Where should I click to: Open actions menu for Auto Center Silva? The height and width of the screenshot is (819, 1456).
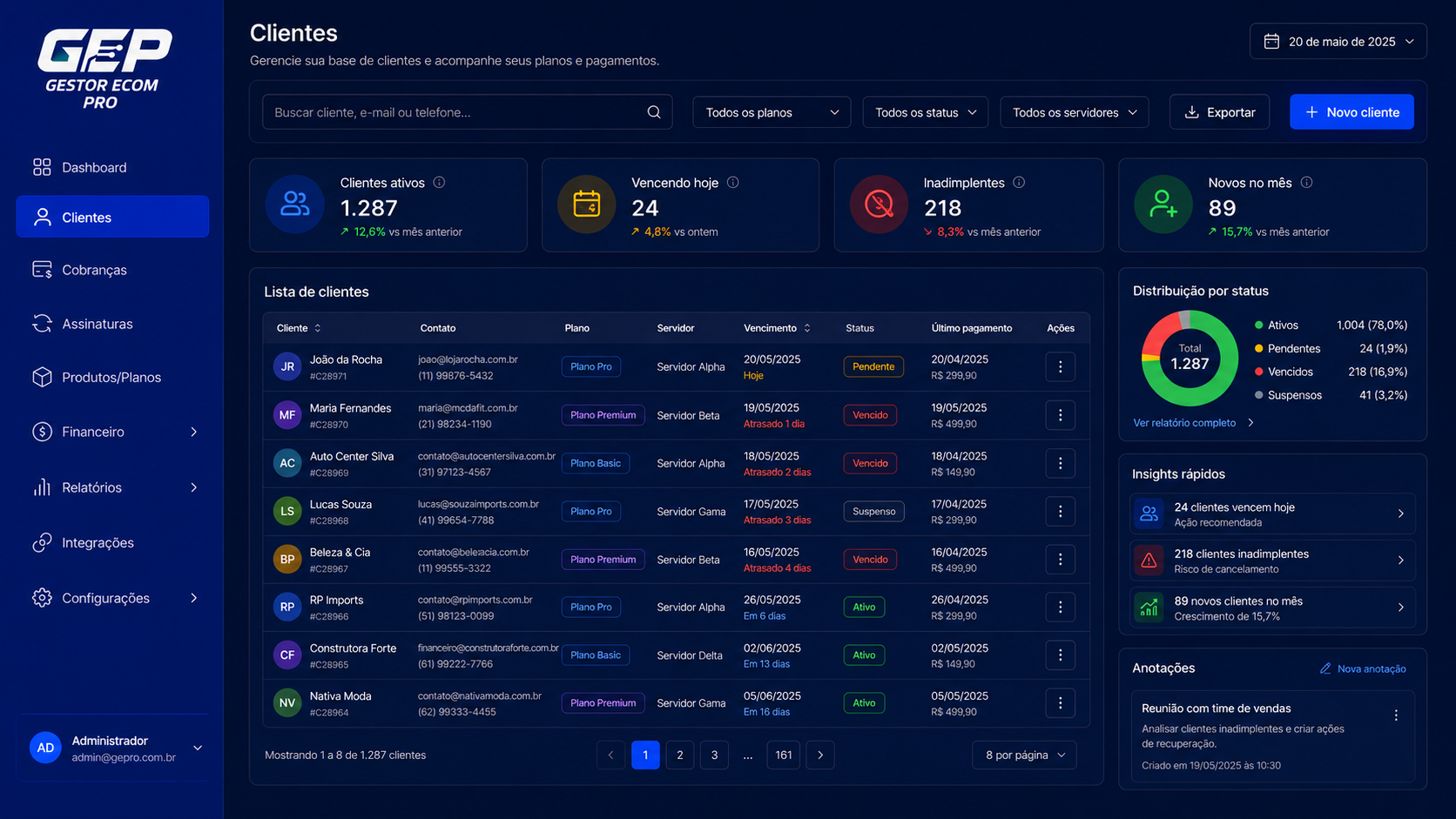[x=1060, y=463]
